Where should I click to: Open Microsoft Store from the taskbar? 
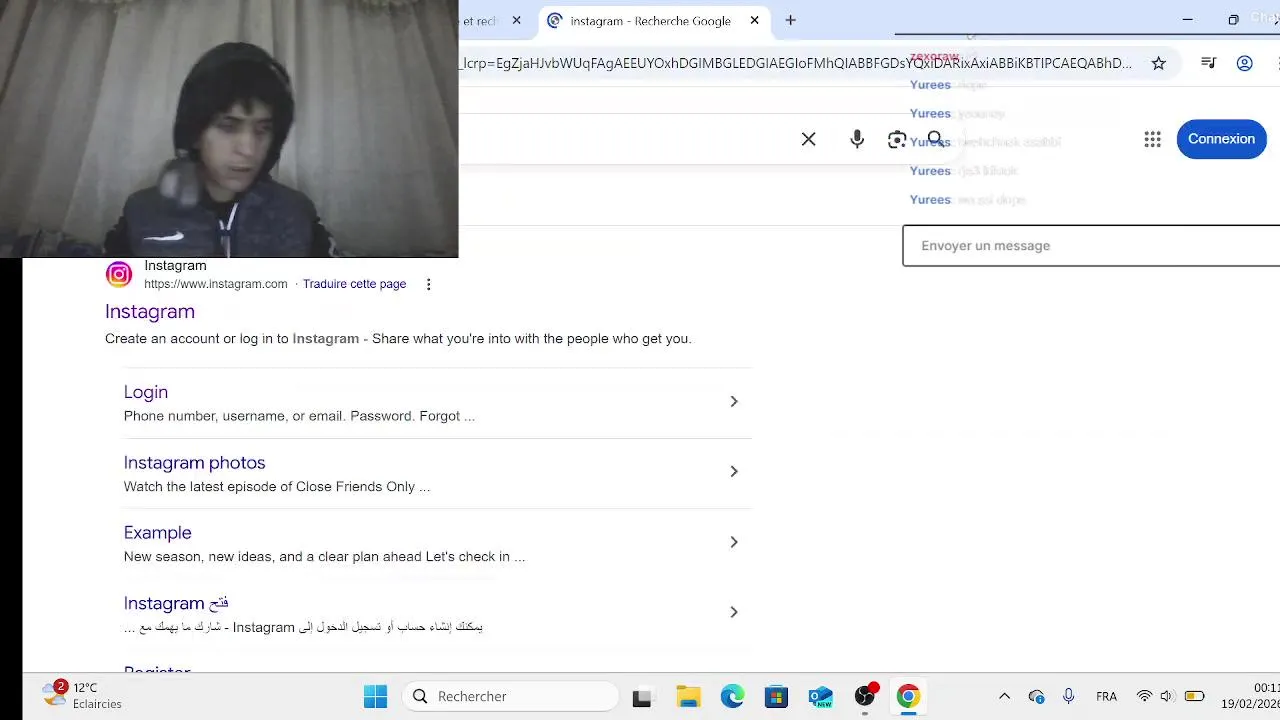point(776,697)
